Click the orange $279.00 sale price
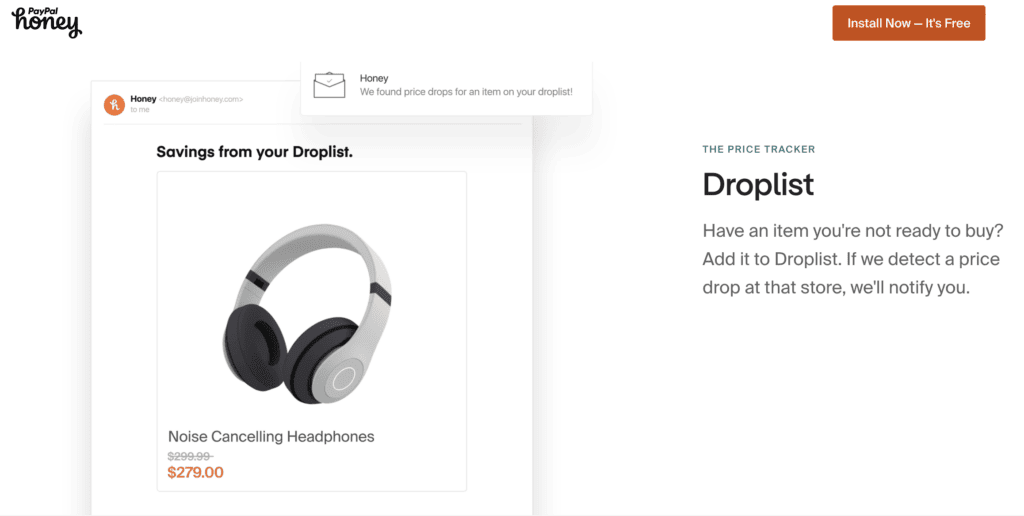The image size is (1024, 516). 195,472
